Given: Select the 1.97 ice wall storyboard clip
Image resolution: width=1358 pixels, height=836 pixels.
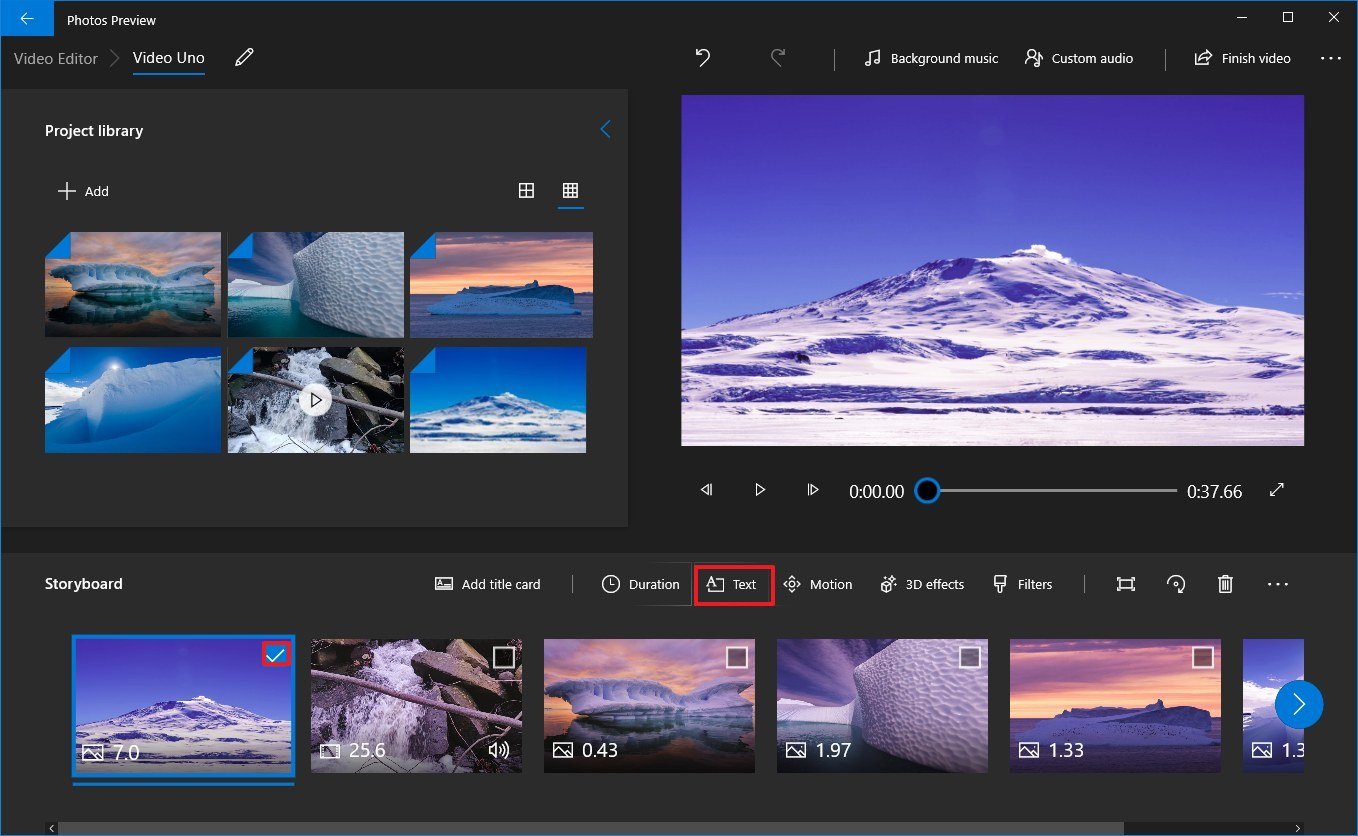Looking at the screenshot, I should coord(882,706).
